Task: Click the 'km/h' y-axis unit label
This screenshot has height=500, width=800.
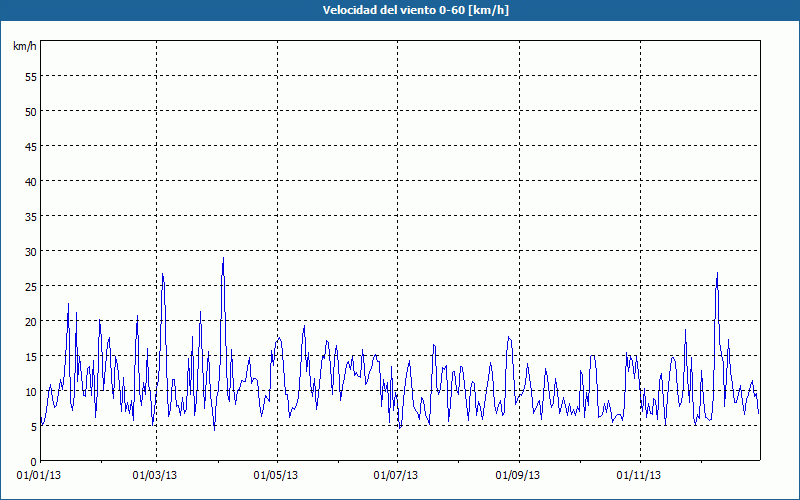Action: click(x=24, y=46)
